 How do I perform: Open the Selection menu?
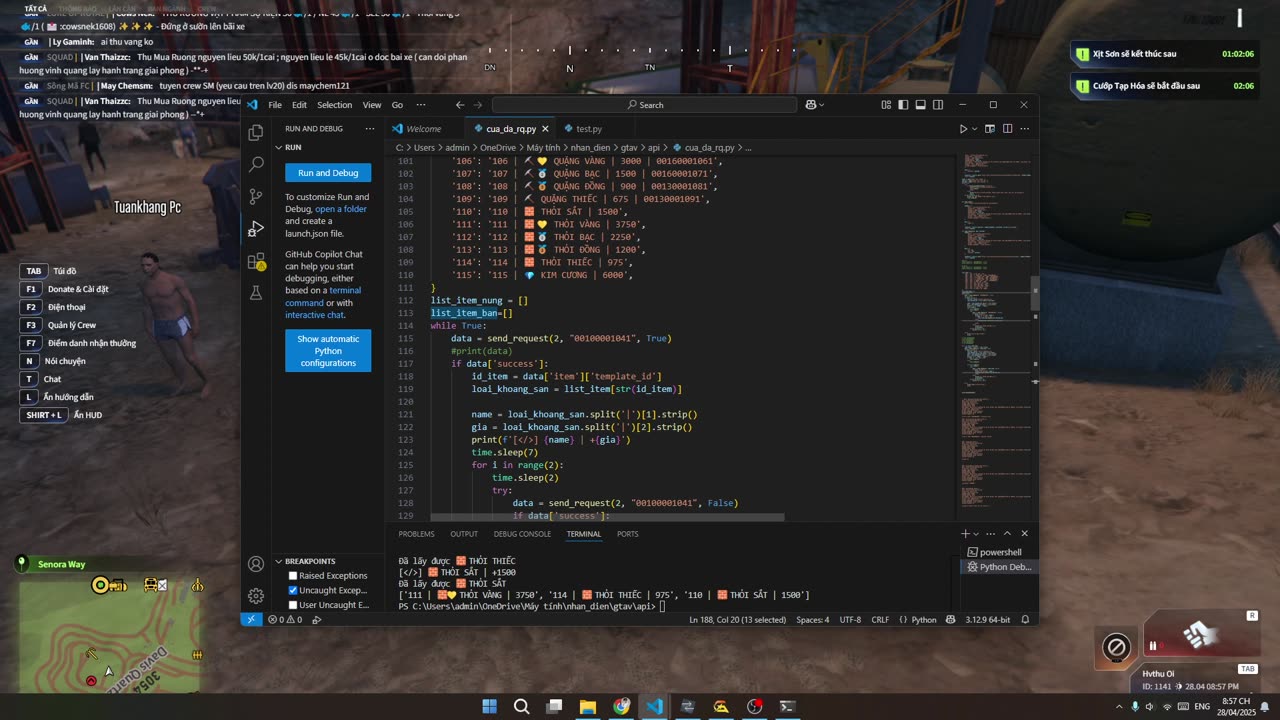335,105
